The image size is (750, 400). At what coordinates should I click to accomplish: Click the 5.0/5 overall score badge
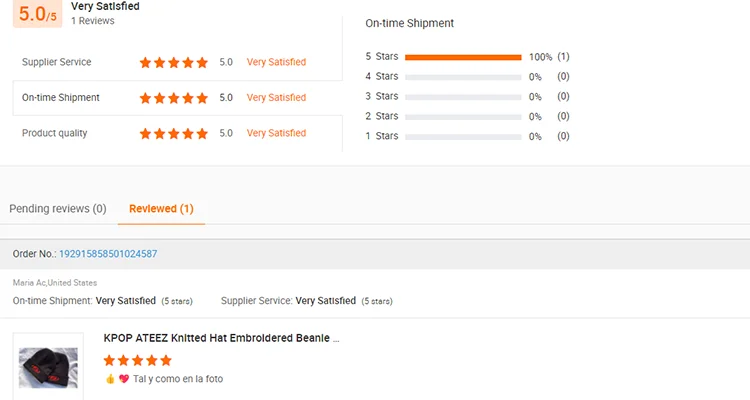tap(37, 13)
